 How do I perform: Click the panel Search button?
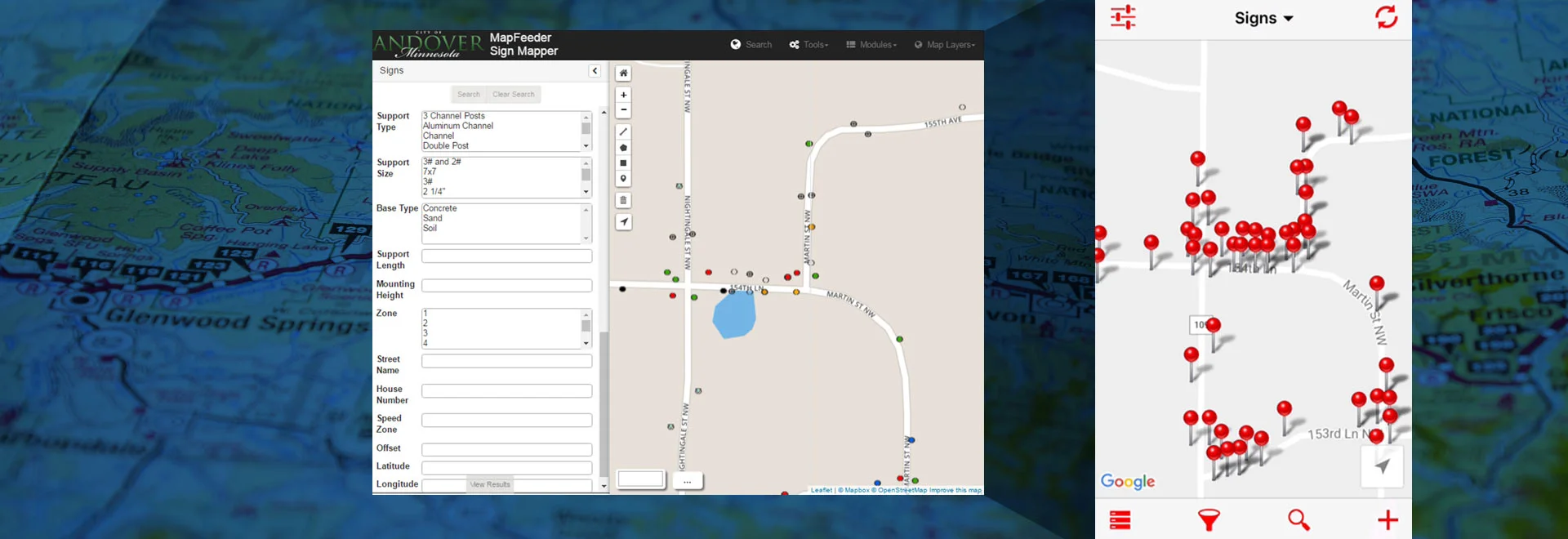pos(469,95)
